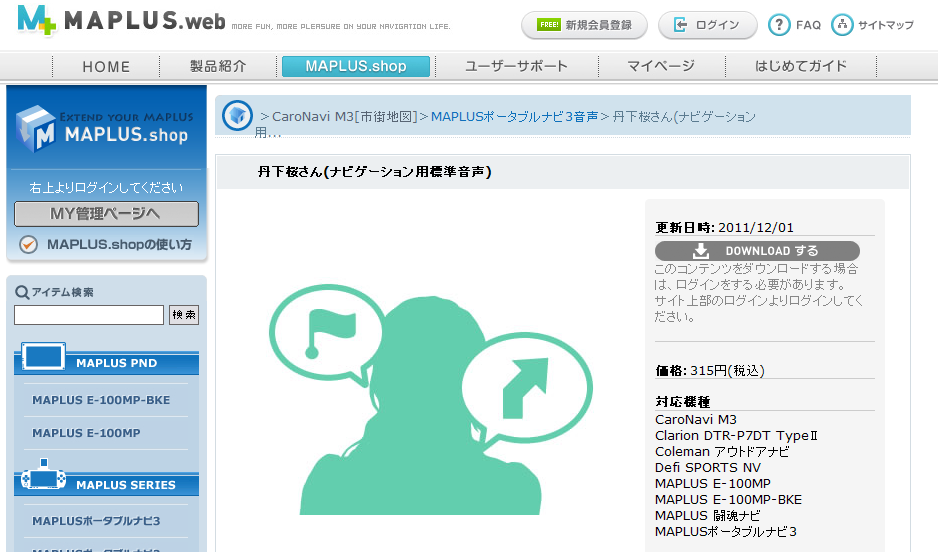Click the 価格: 315円(税込) text
The image size is (938, 552).
coord(710,371)
